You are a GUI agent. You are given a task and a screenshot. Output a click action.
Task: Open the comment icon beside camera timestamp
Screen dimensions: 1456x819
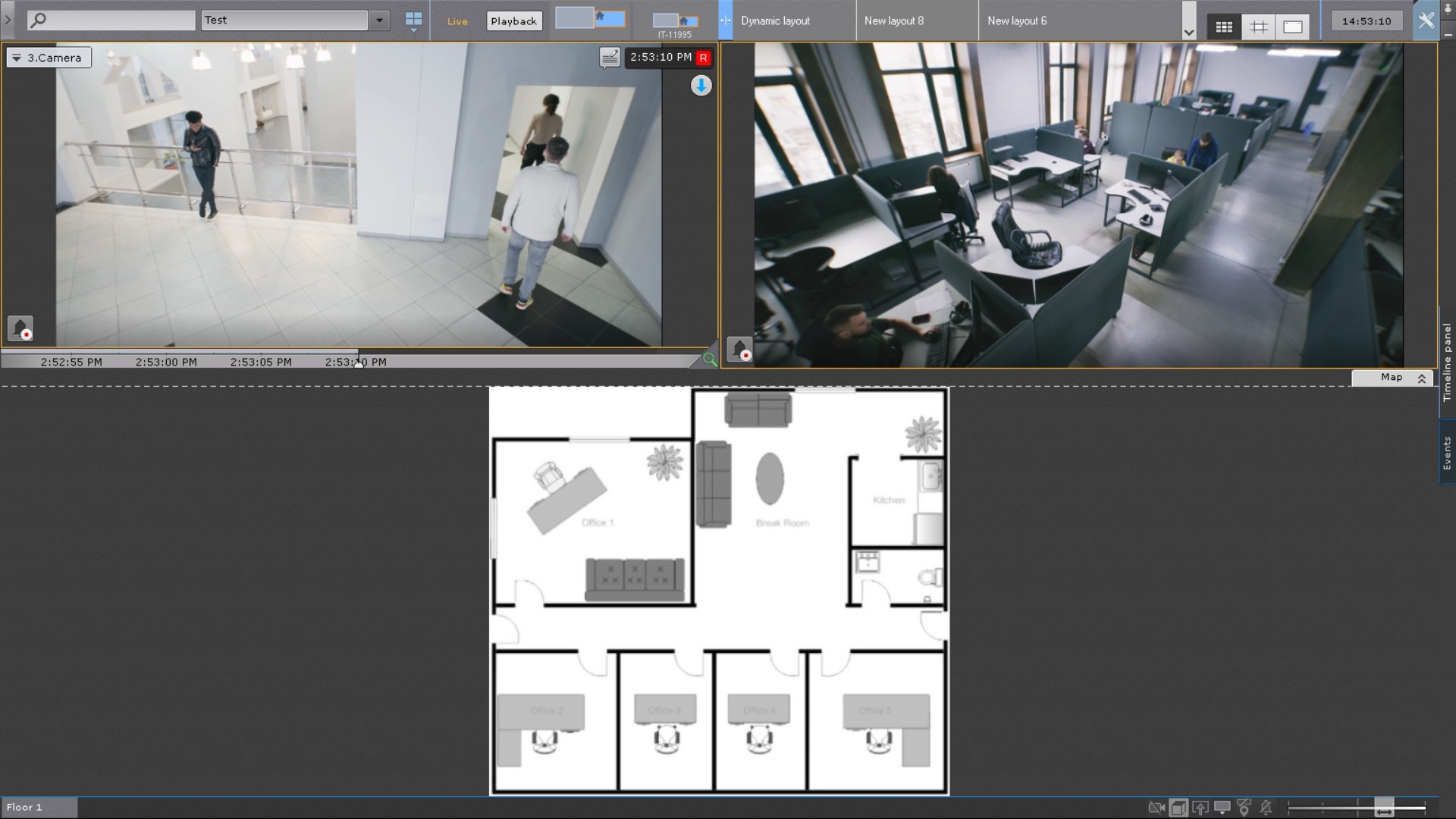(610, 58)
